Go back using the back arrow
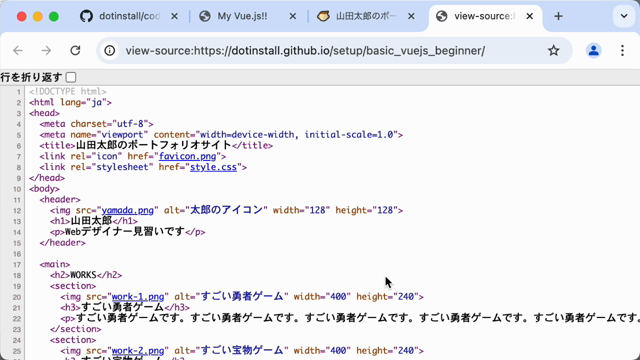 [18, 51]
